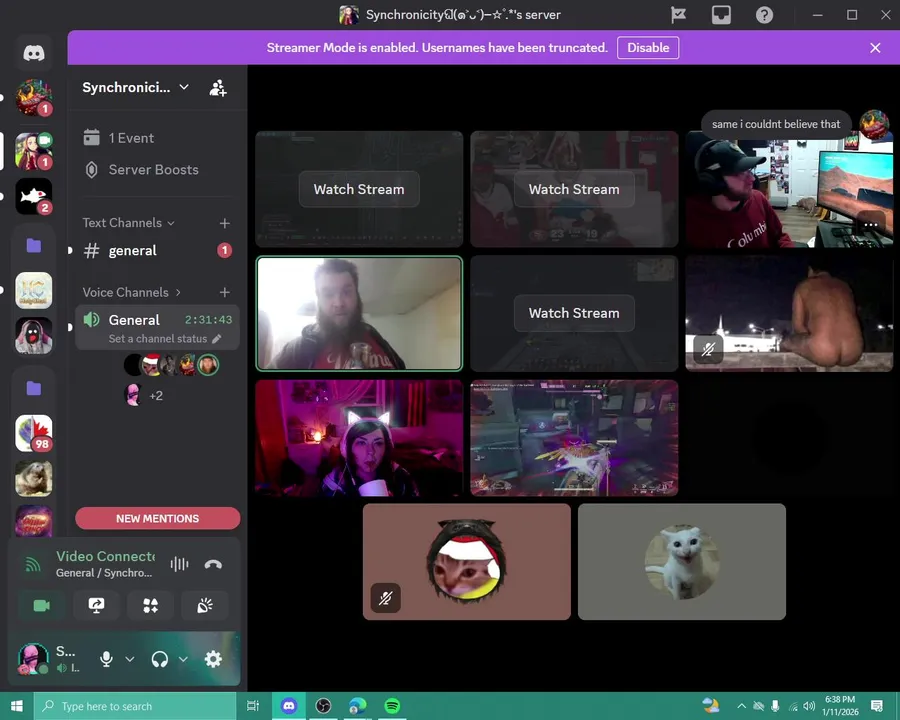Open the second purple server folder
900x720 pixels.
tap(34, 388)
